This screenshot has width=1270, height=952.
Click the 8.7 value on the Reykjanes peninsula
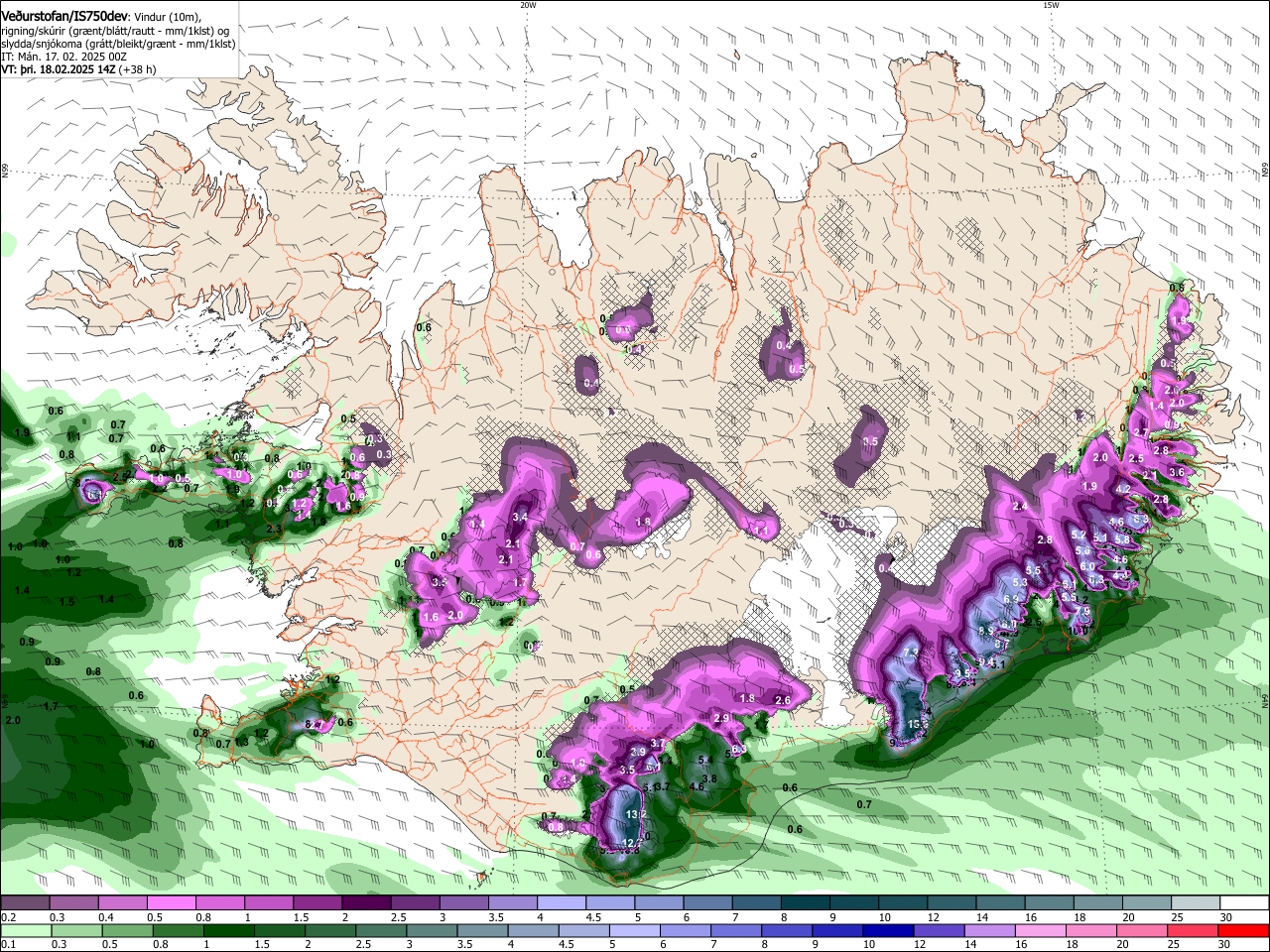point(313,725)
